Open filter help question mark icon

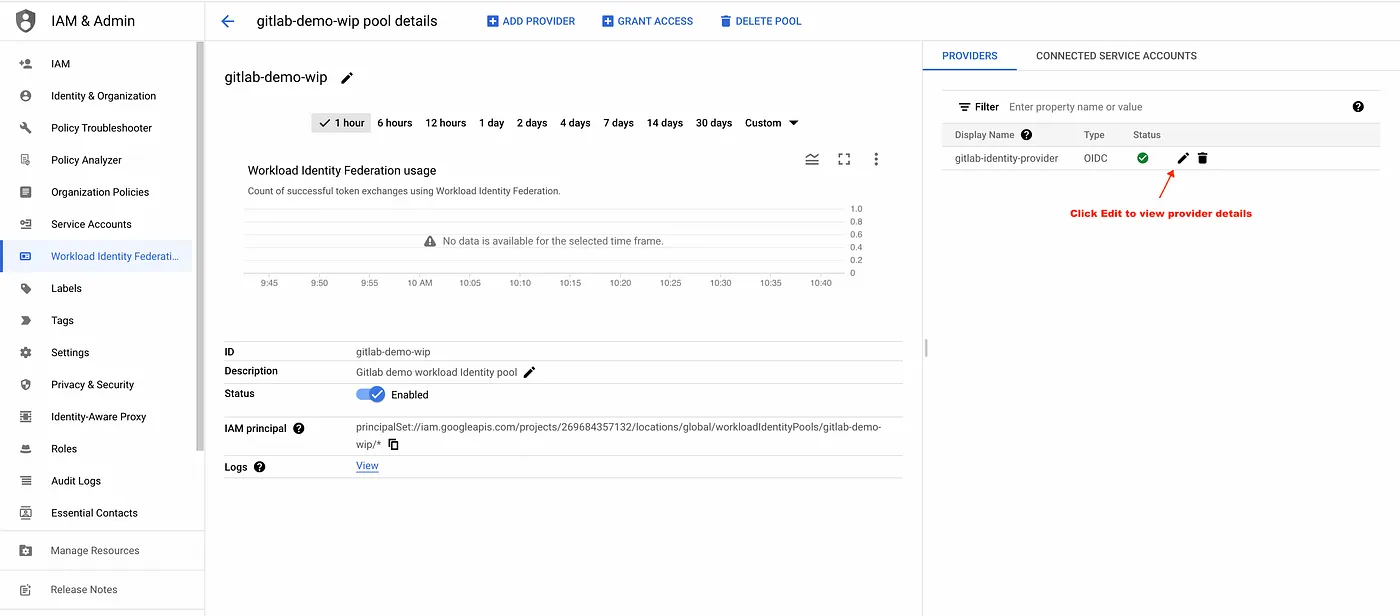click(x=1358, y=107)
